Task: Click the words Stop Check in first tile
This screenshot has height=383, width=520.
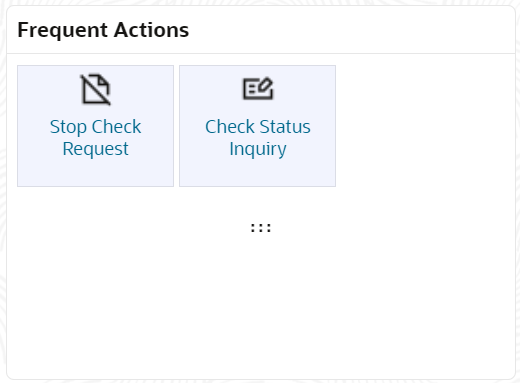Action: tap(95, 127)
